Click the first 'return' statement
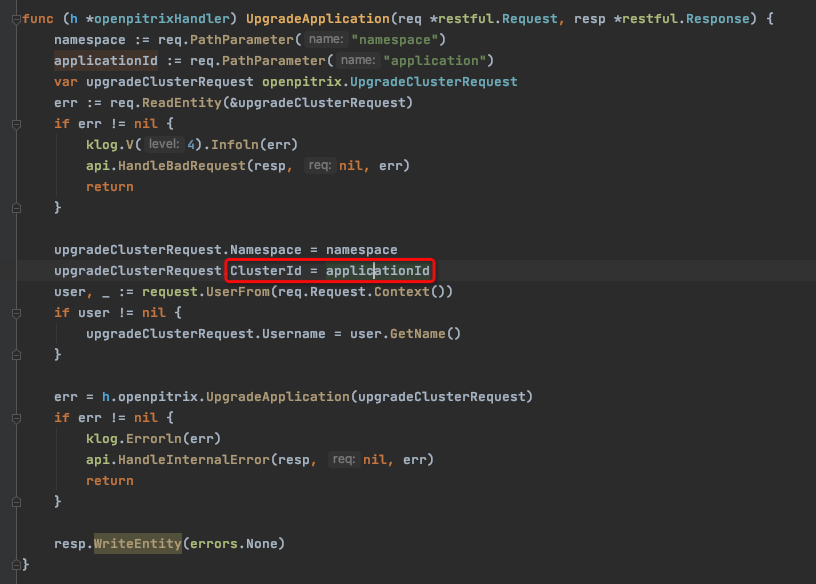Image resolution: width=816 pixels, height=584 pixels. [109, 186]
